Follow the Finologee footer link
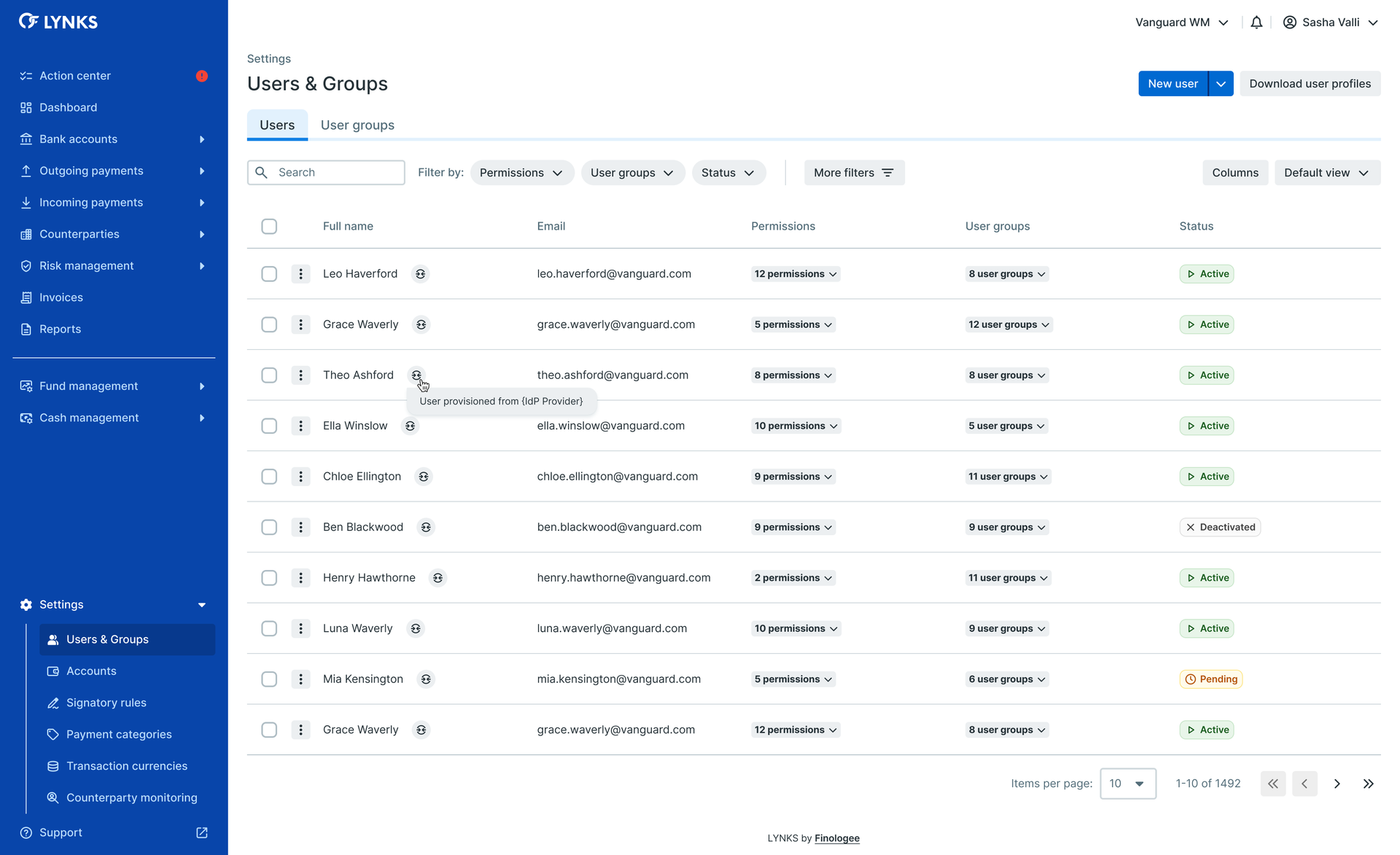Viewport: 1400px width, 855px height. 837,838
